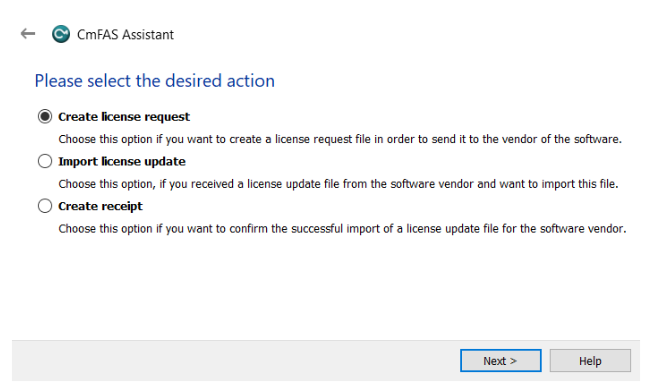Click the 'CmFAS Assistant' title text
This screenshot has width=665, height=384.
(x=125, y=34)
